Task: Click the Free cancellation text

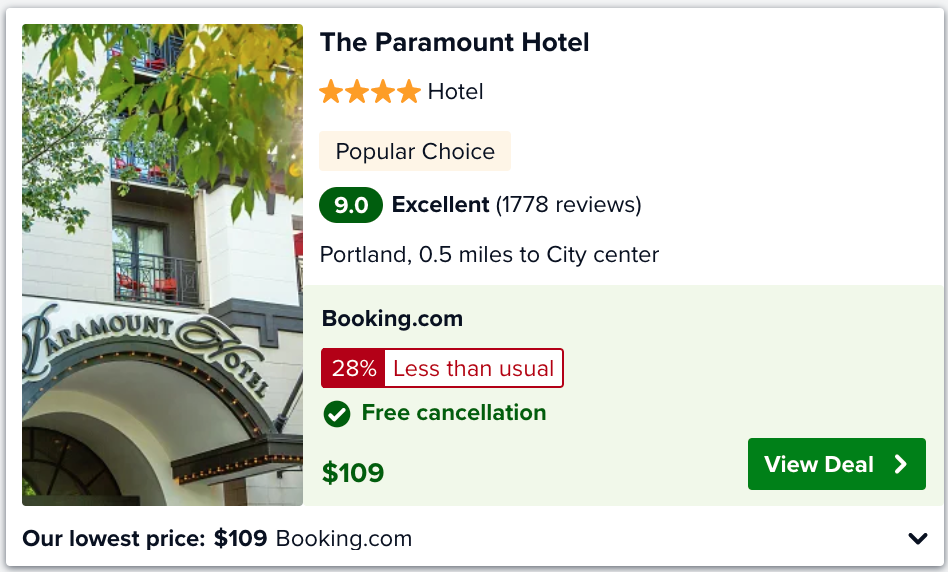Action: click(x=453, y=412)
